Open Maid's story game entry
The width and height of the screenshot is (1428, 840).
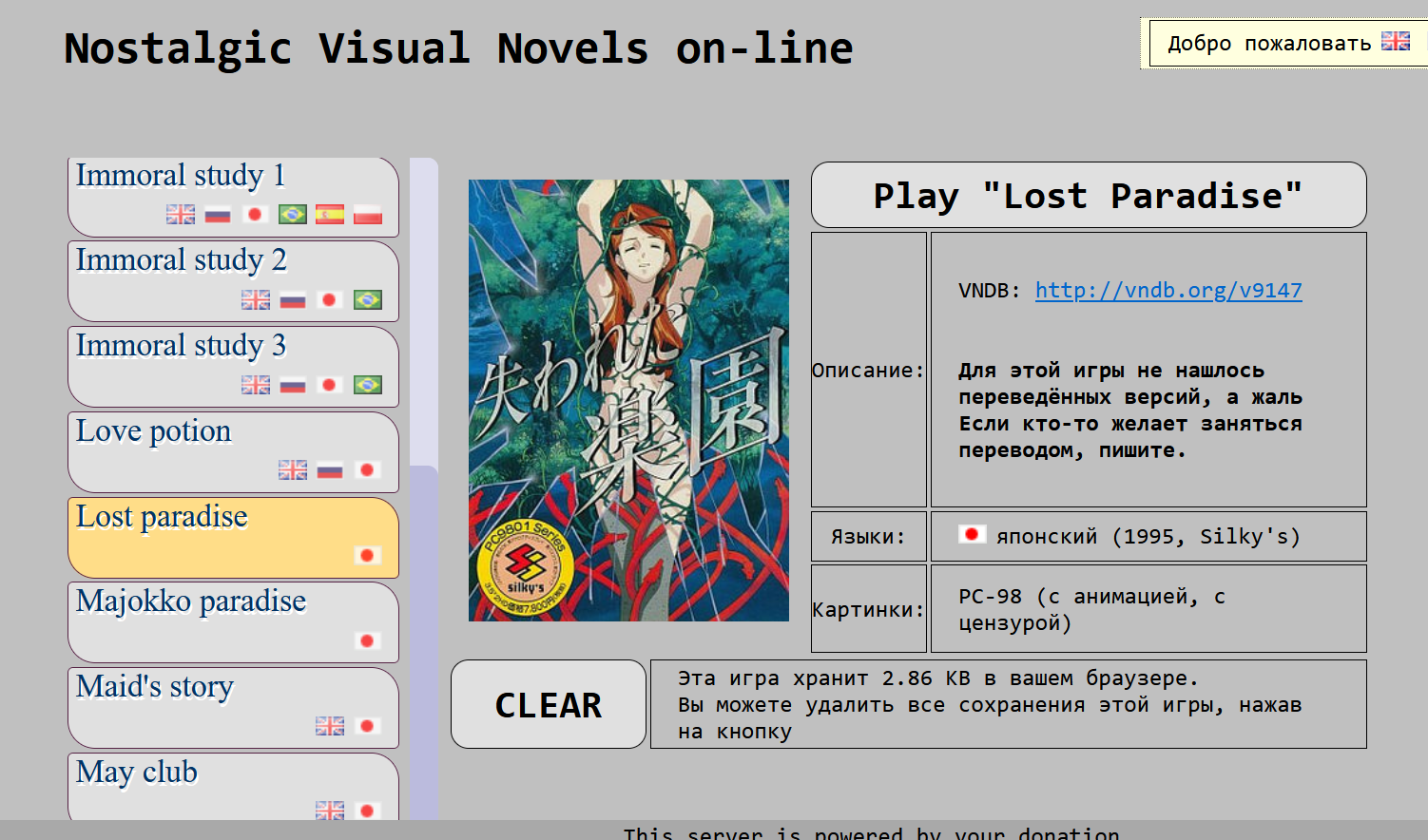pyautogui.click(x=233, y=708)
